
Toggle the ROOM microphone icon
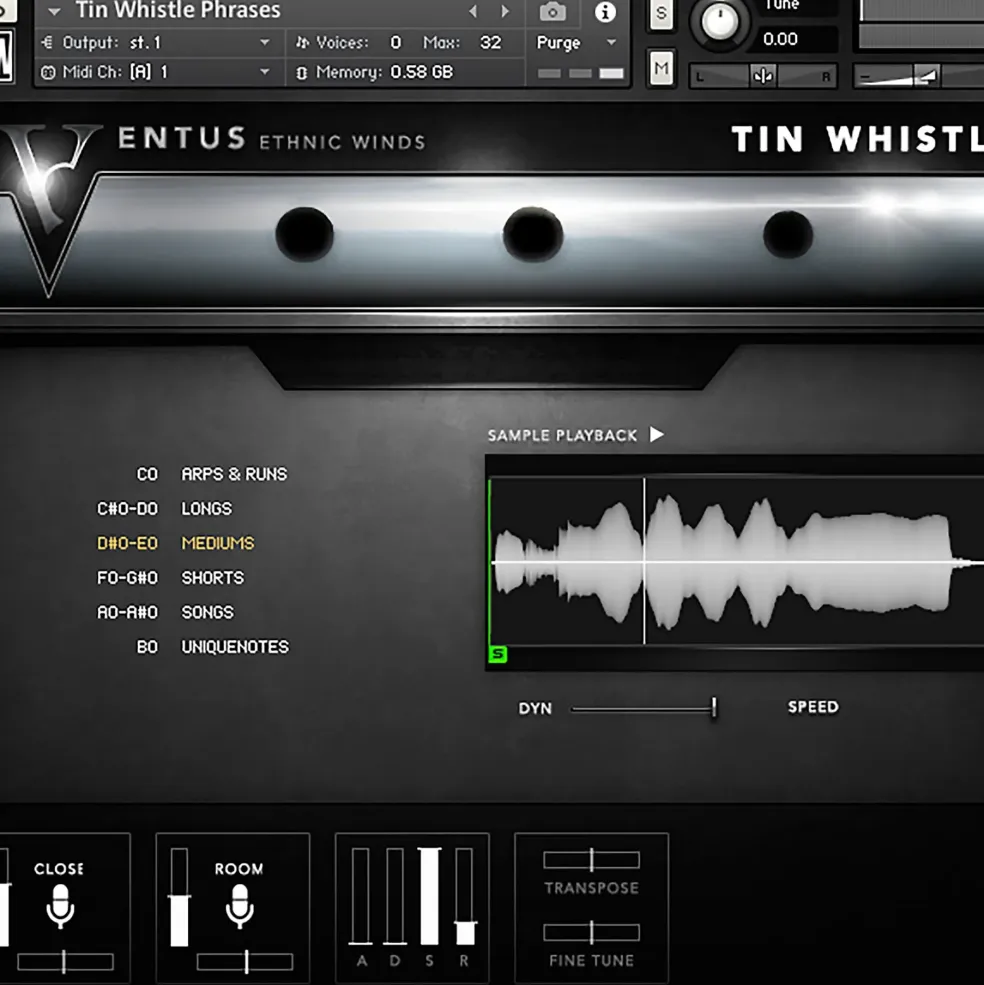239,906
